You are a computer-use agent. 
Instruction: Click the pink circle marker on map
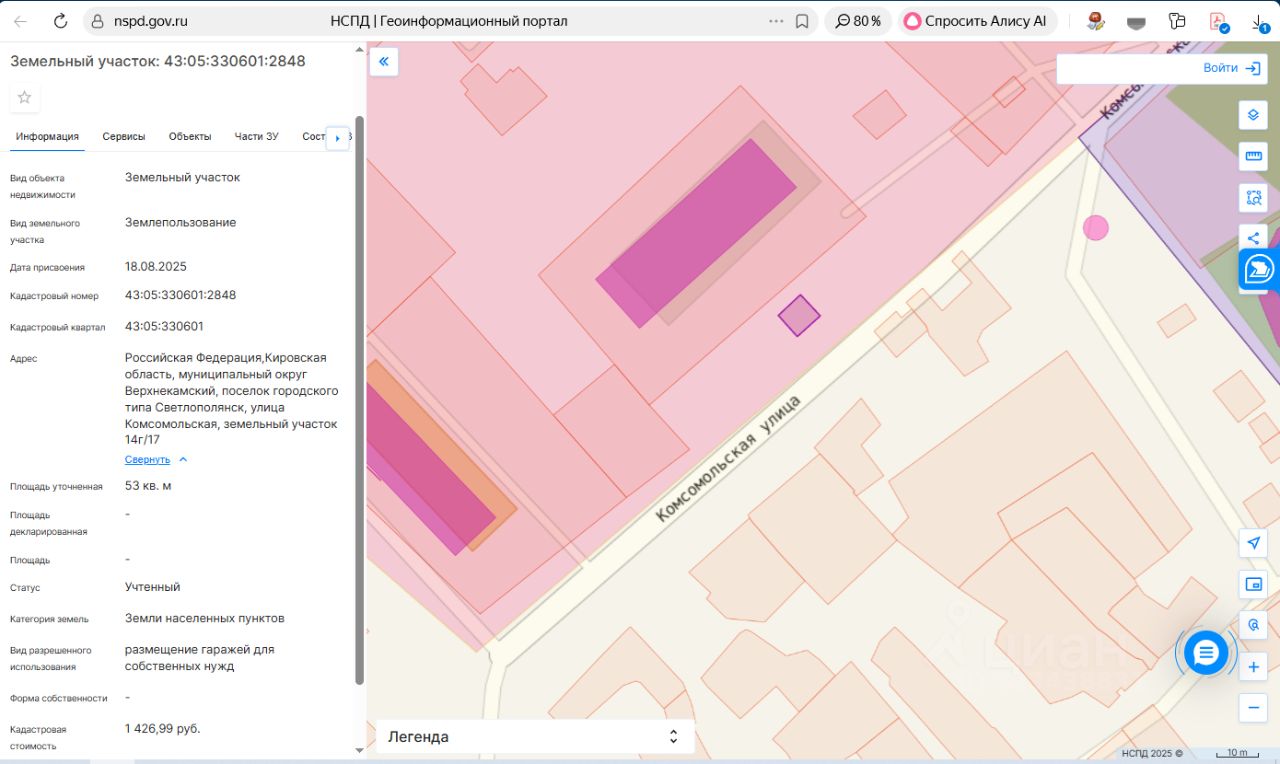coord(1096,228)
